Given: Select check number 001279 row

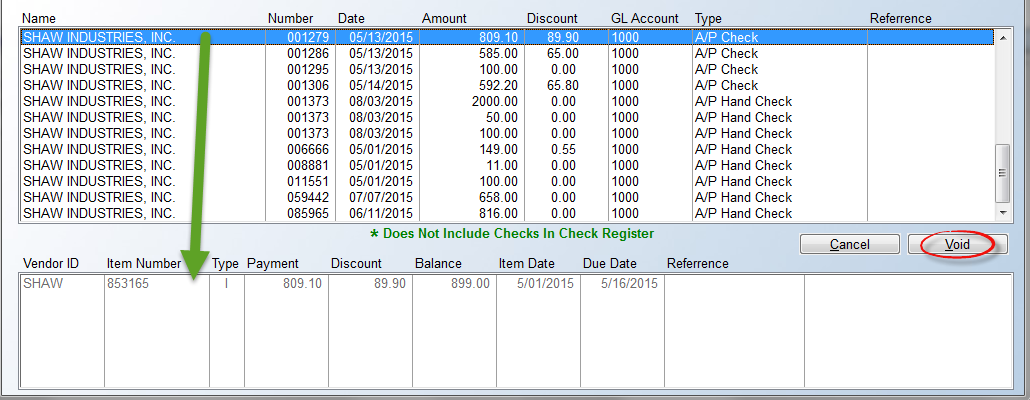Looking at the screenshot, I should point(507,37).
